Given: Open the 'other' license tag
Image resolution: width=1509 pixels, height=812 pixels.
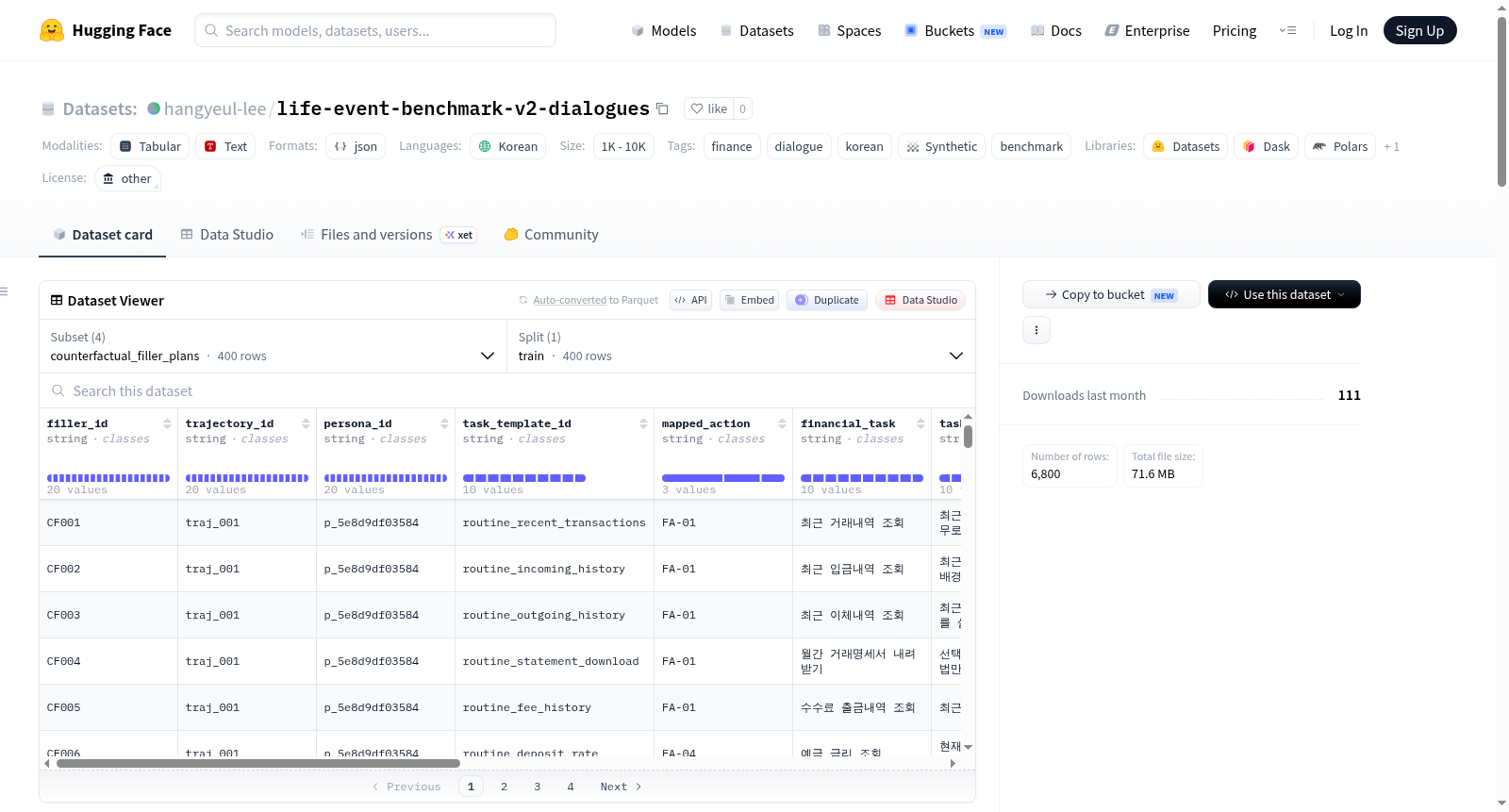Looking at the screenshot, I should point(127,178).
